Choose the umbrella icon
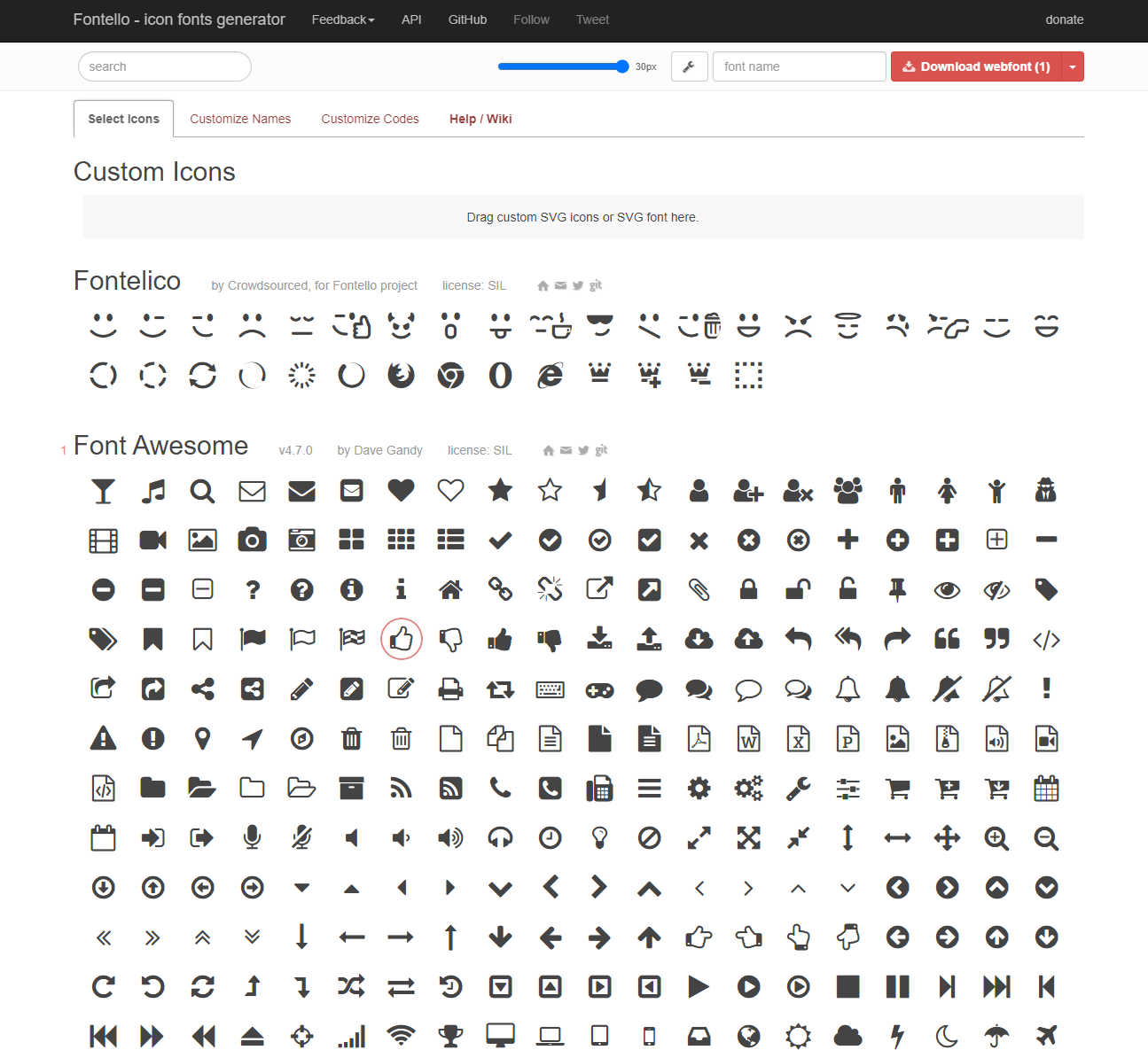The width and height of the screenshot is (1148, 1050). point(997,1036)
